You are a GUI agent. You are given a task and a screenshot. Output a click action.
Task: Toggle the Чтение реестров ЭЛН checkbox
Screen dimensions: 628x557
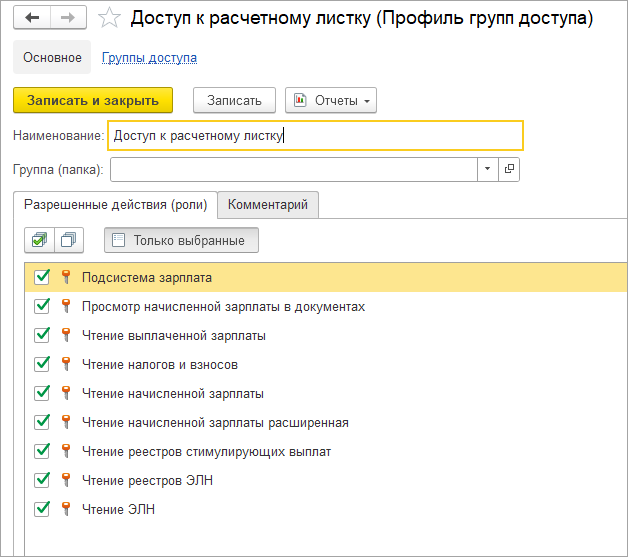coord(42,480)
